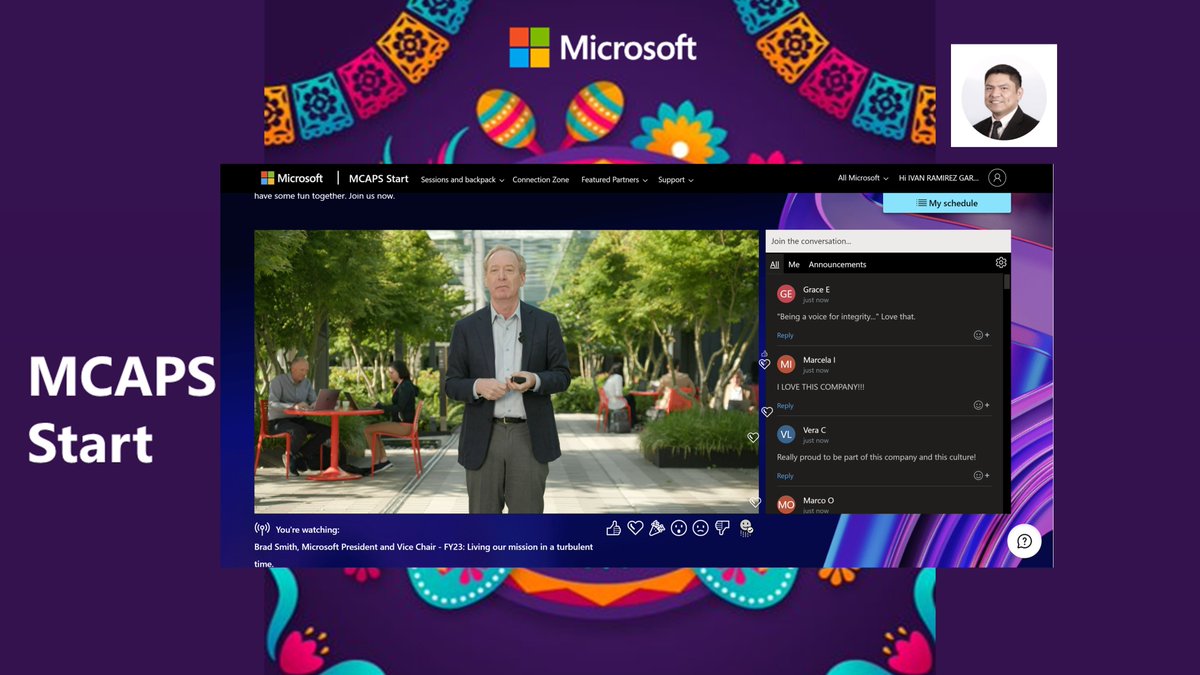Reply to Grace E's comment
The width and height of the screenshot is (1200, 675).
785,336
